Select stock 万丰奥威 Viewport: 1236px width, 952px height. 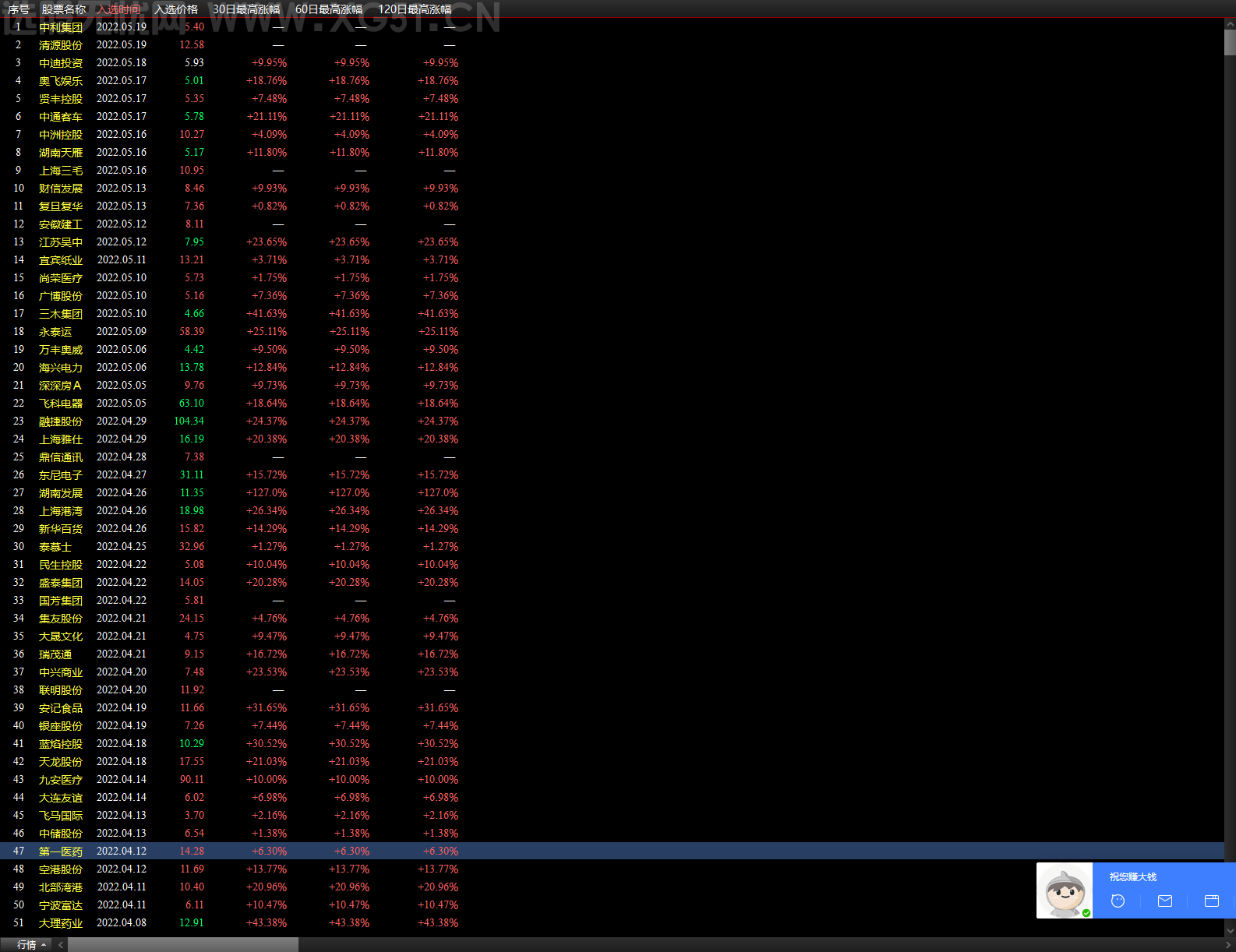61,350
